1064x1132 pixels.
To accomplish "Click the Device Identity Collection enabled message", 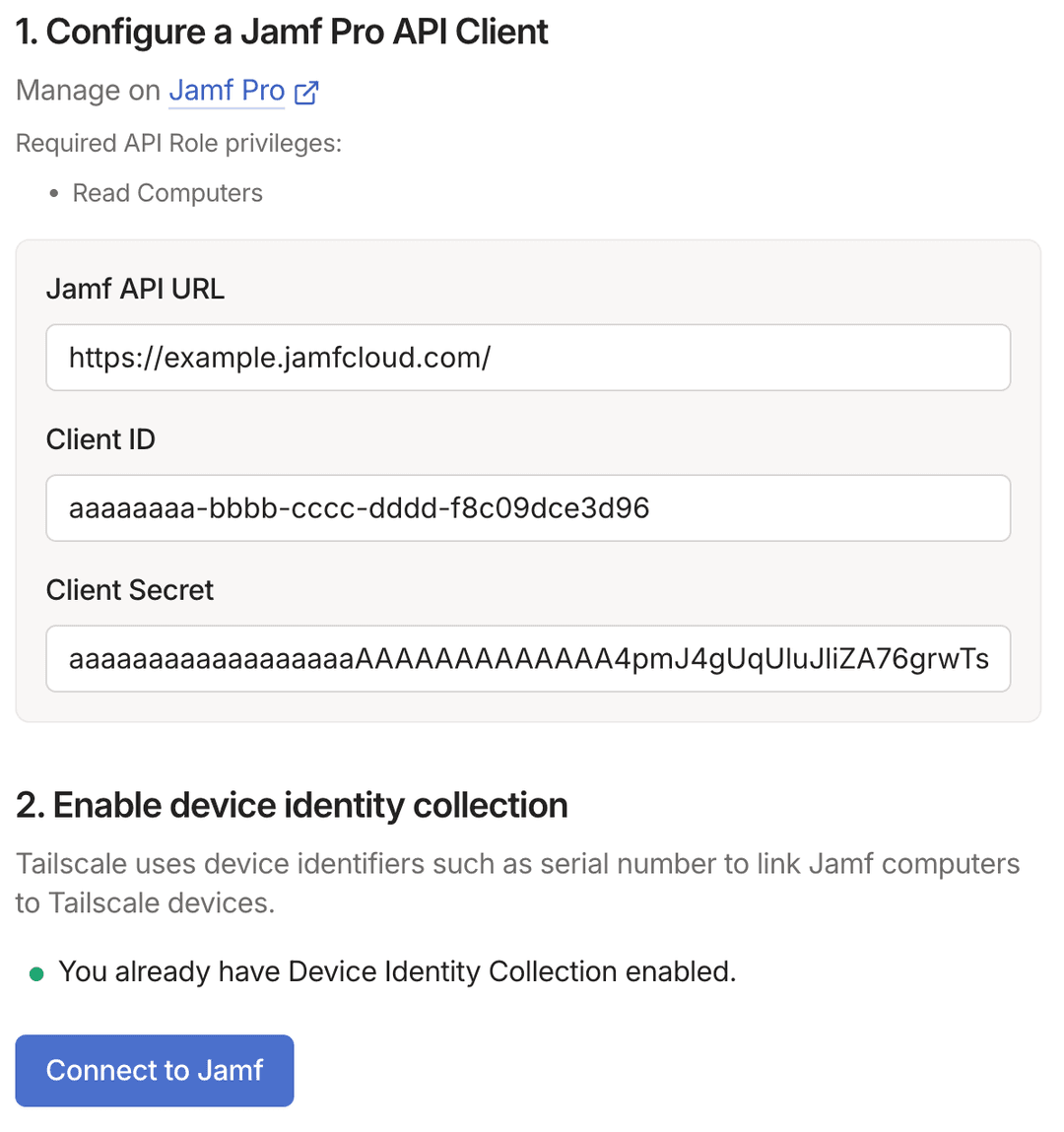I will tap(398, 971).
